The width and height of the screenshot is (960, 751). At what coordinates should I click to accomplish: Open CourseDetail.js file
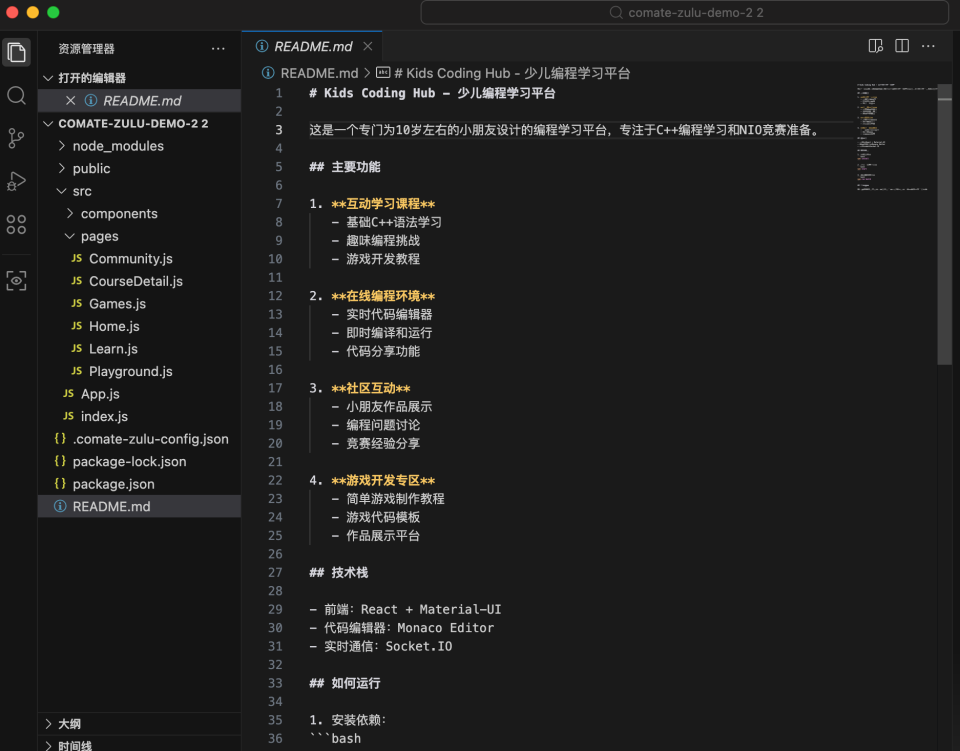pyautogui.click(x=140, y=282)
